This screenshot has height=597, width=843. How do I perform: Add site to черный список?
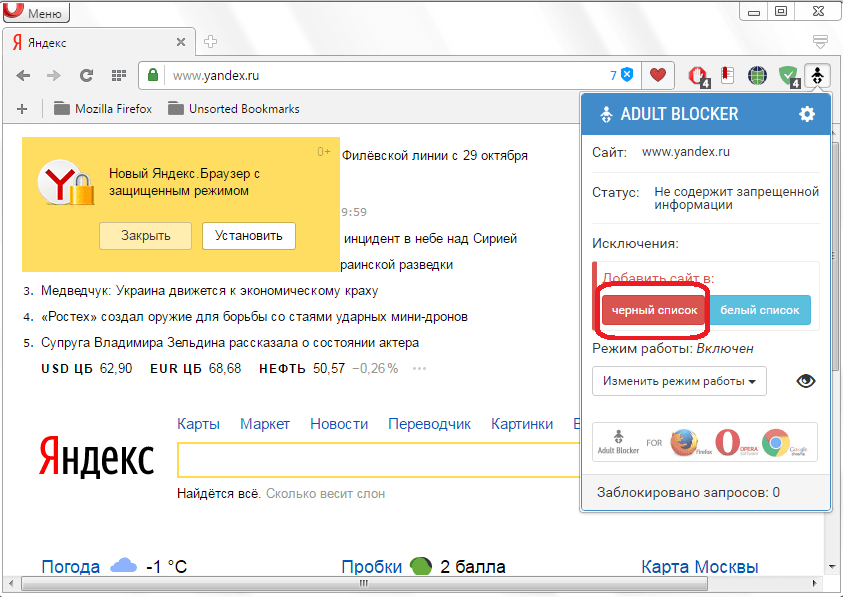click(654, 310)
